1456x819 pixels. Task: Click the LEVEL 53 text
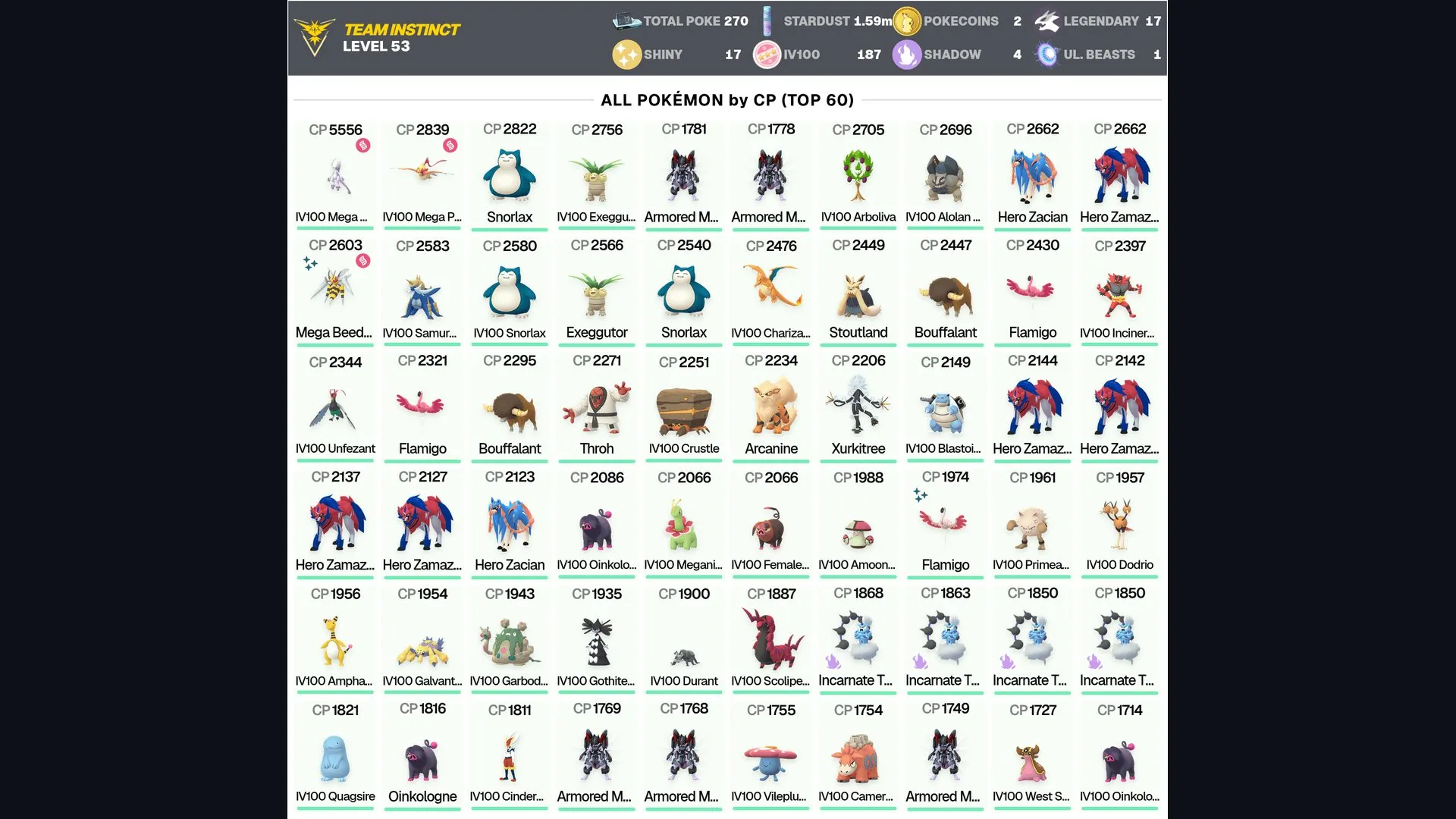(376, 46)
